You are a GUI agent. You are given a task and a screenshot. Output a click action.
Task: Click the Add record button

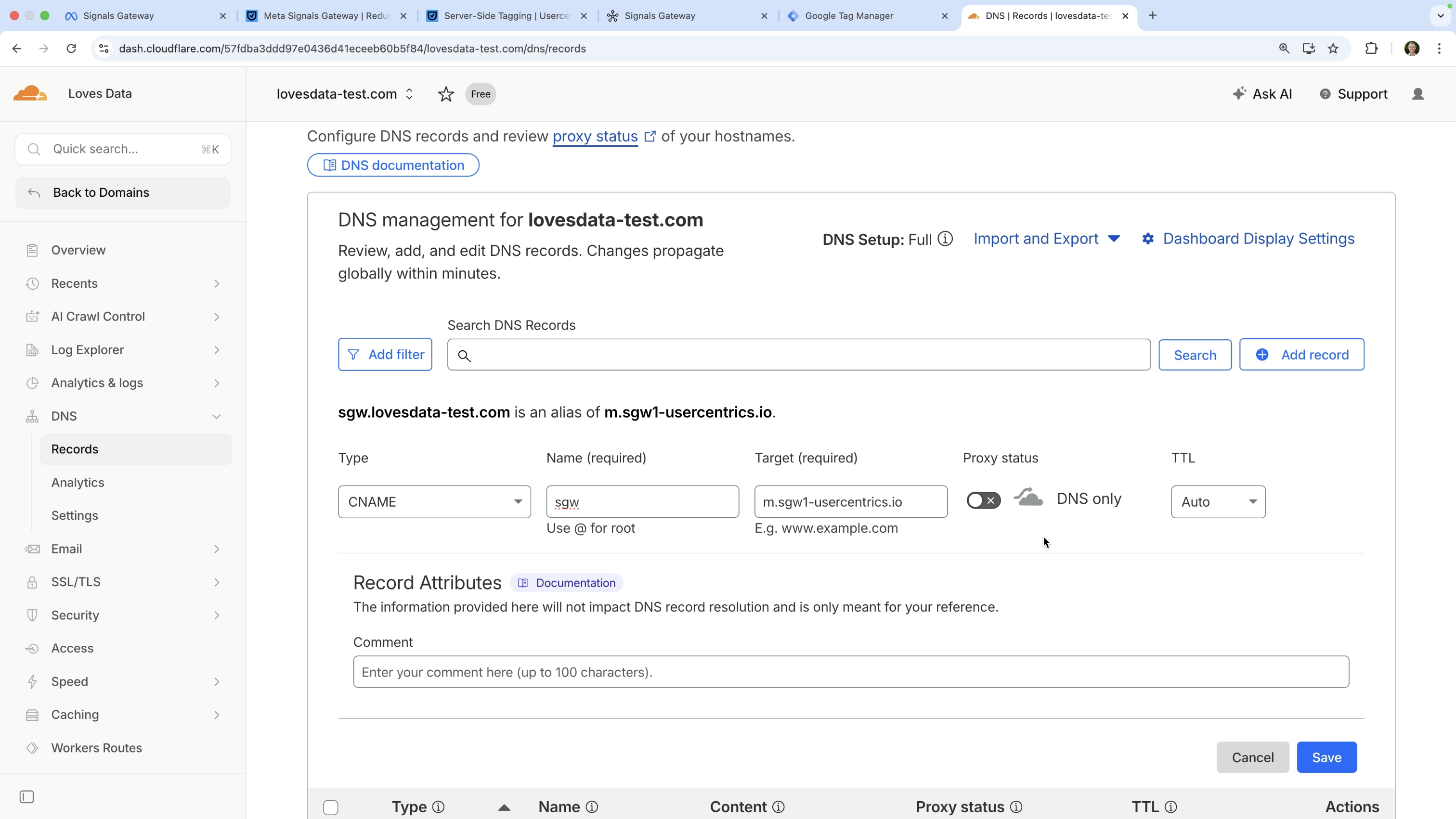[1302, 355]
